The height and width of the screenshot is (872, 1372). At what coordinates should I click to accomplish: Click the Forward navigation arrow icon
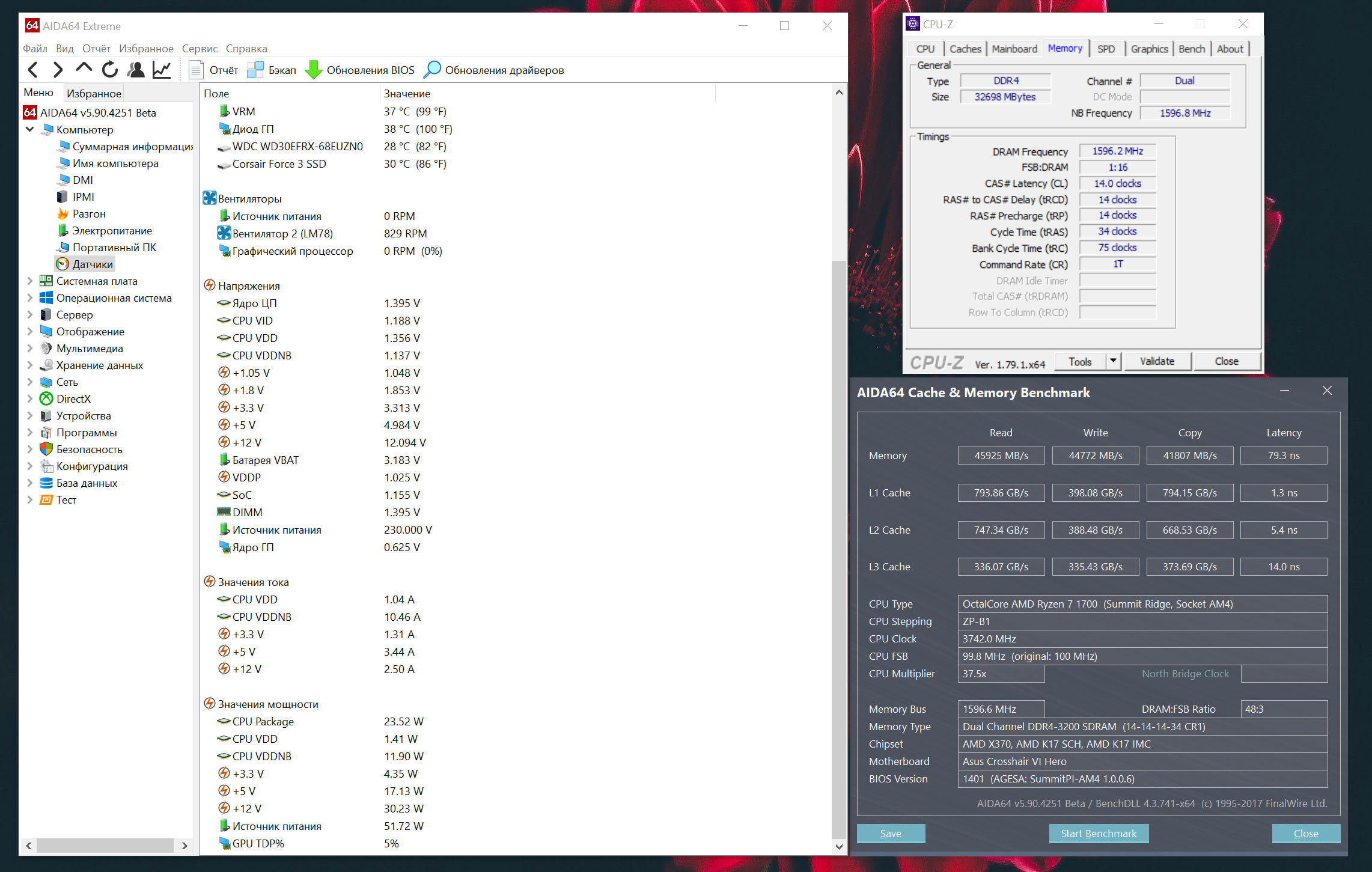coord(58,70)
